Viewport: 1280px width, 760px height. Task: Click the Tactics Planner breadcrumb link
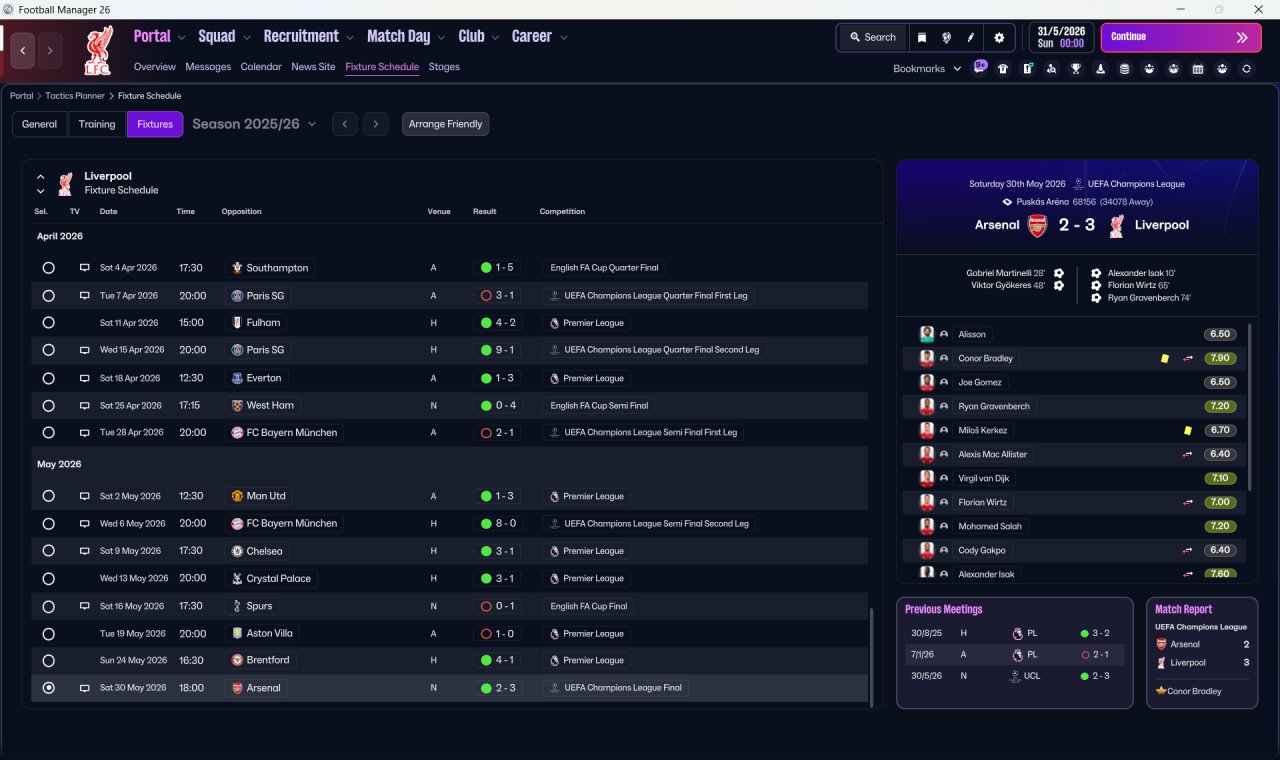tap(75, 96)
